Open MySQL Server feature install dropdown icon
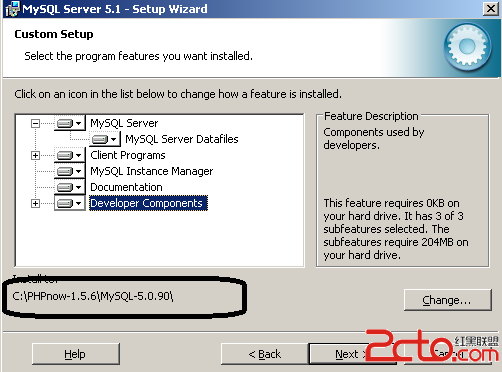The image size is (502, 372). coord(69,123)
